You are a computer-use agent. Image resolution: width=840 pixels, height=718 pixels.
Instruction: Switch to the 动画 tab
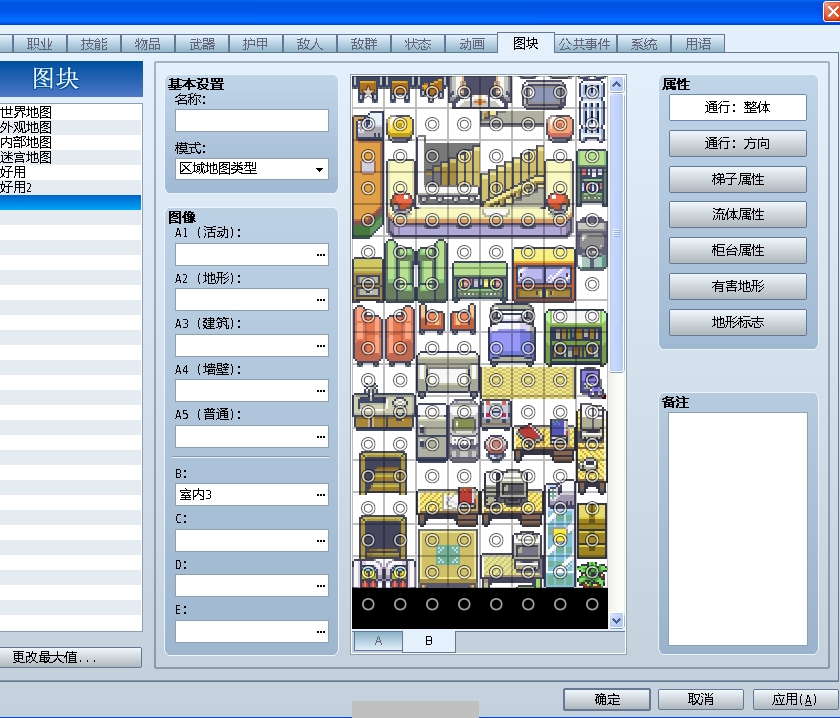472,44
